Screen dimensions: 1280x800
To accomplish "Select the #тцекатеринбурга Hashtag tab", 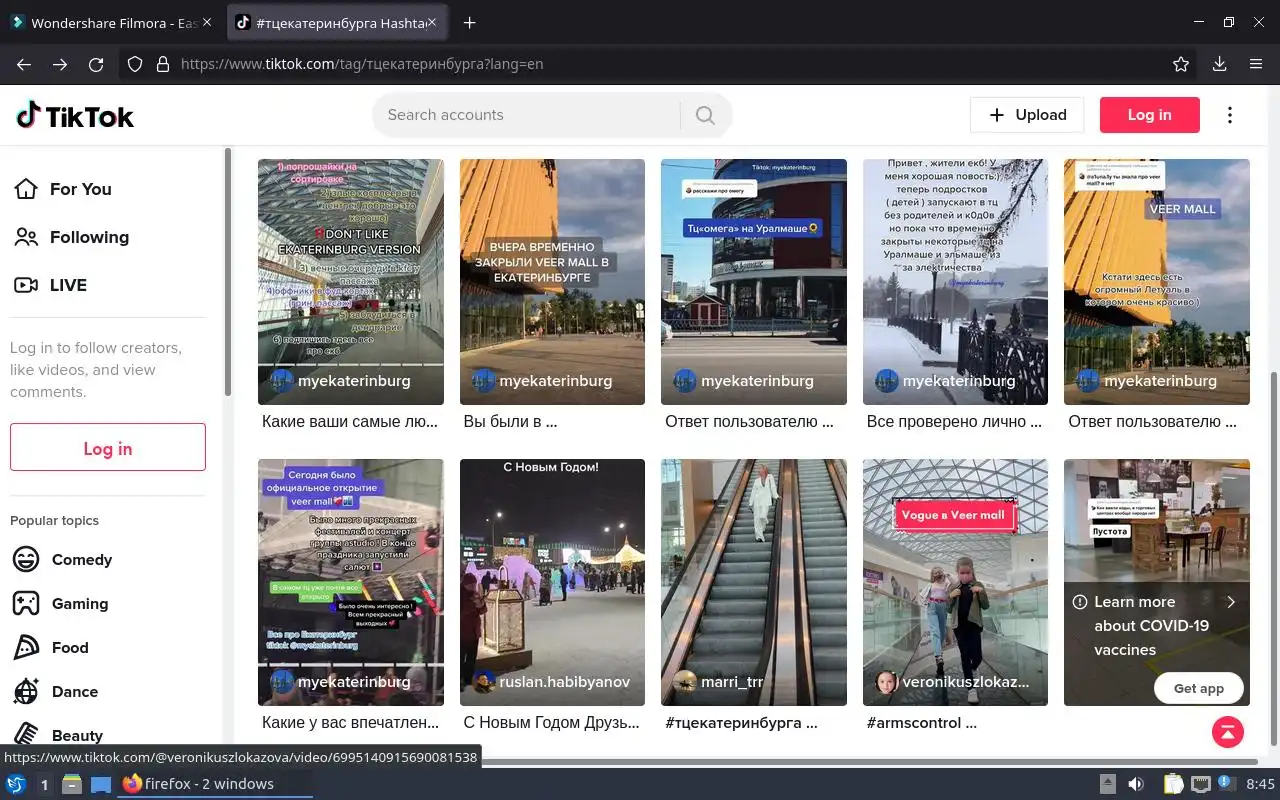I will (339, 23).
